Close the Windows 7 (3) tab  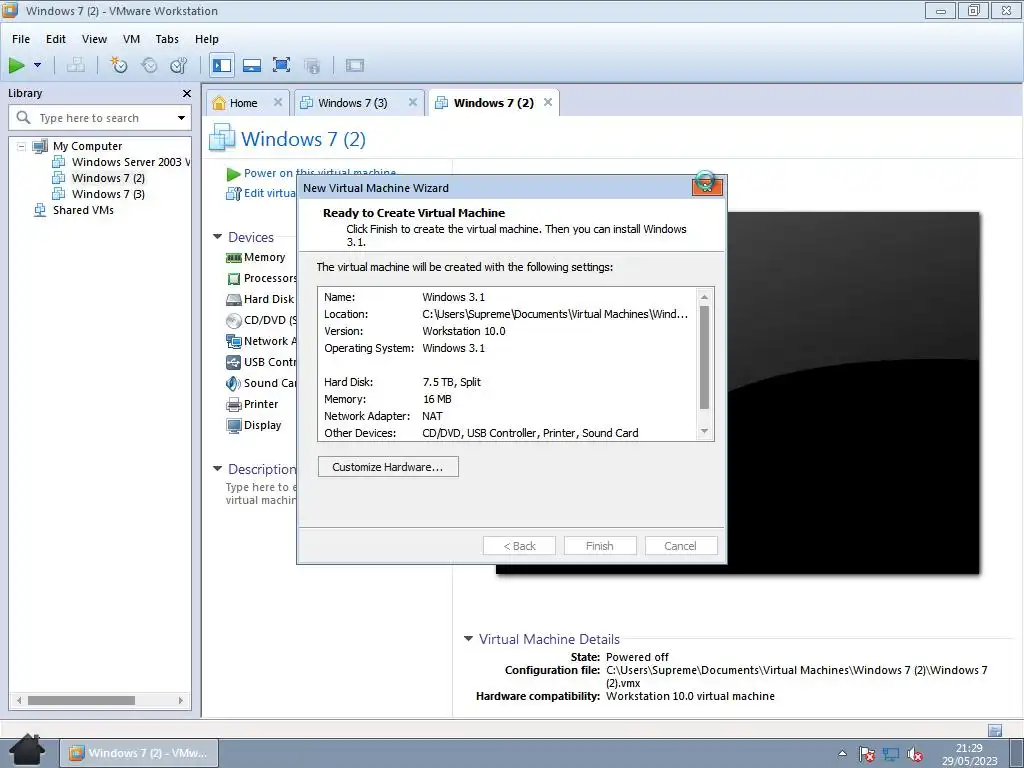click(x=413, y=103)
